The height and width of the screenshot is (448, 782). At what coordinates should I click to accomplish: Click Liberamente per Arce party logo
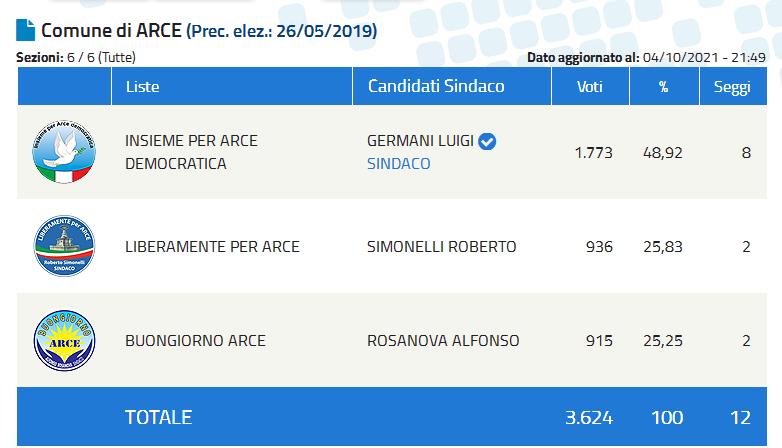tap(65, 246)
